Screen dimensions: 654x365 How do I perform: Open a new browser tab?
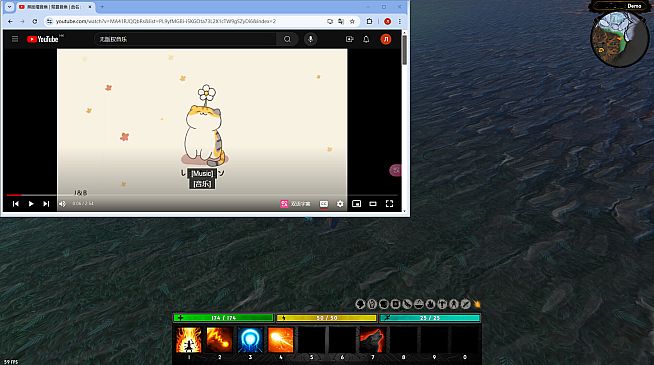pos(102,7)
